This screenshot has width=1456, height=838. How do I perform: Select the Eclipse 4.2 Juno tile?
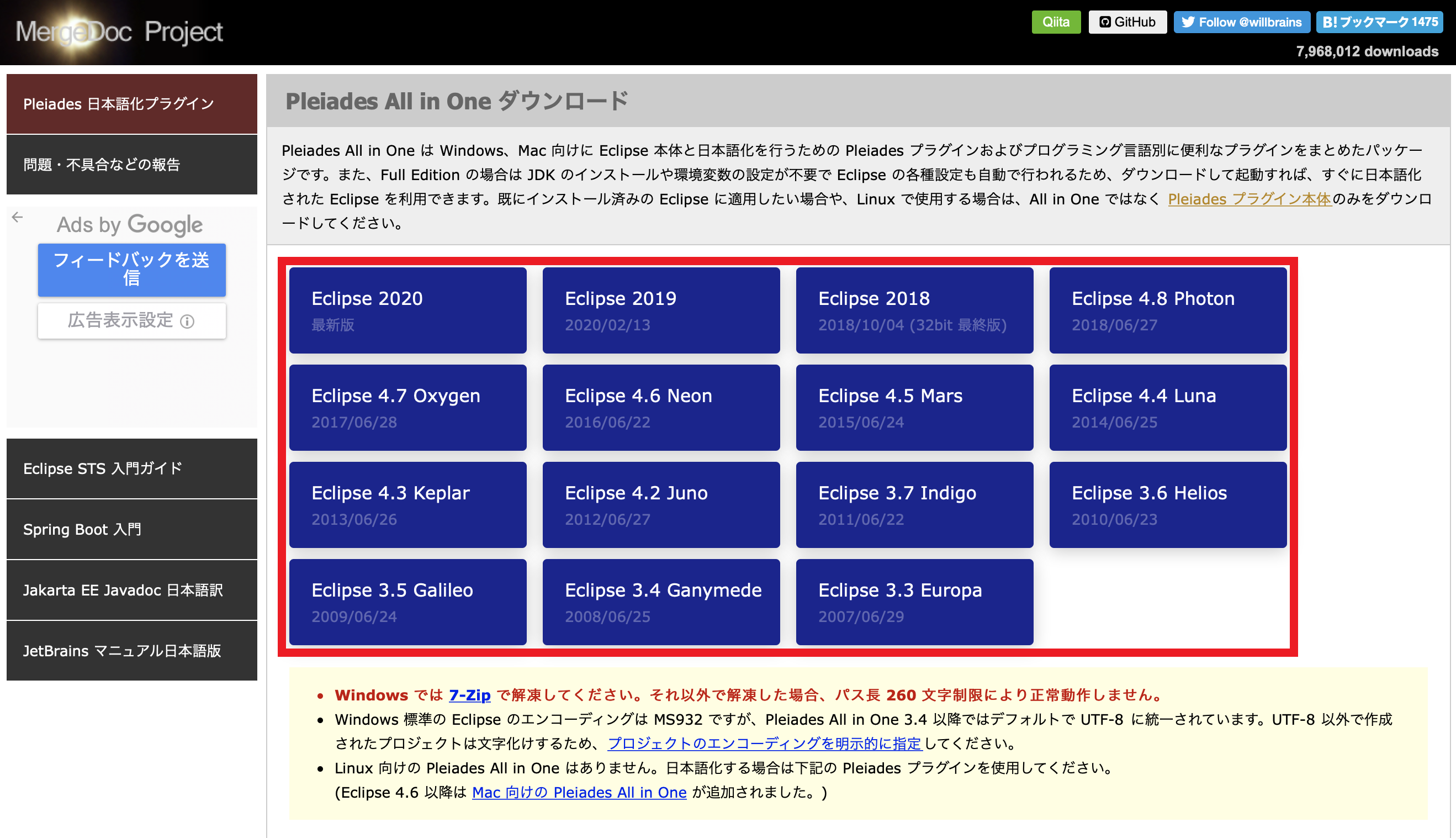(x=661, y=505)
